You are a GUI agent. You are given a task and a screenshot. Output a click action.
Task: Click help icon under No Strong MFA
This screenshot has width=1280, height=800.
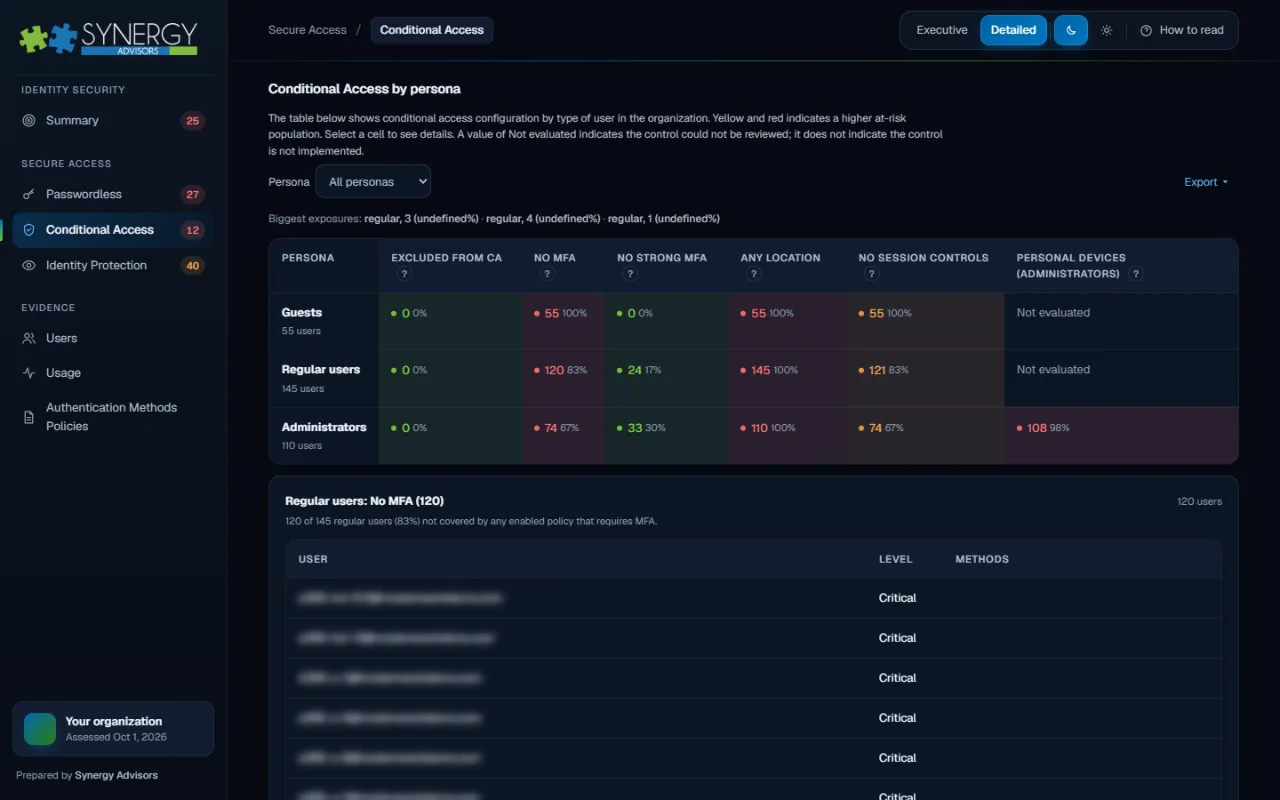click(x=631, y=274)
